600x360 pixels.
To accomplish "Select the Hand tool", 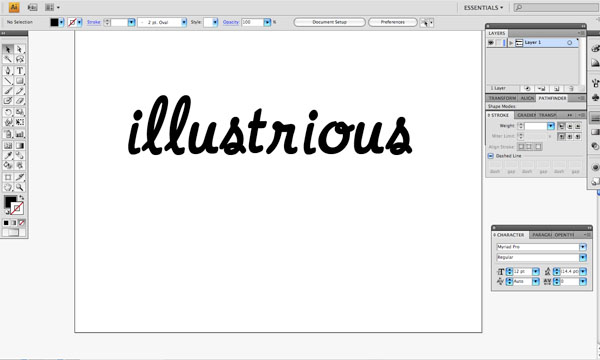I will pyautogui.click(x=8, y=187).
